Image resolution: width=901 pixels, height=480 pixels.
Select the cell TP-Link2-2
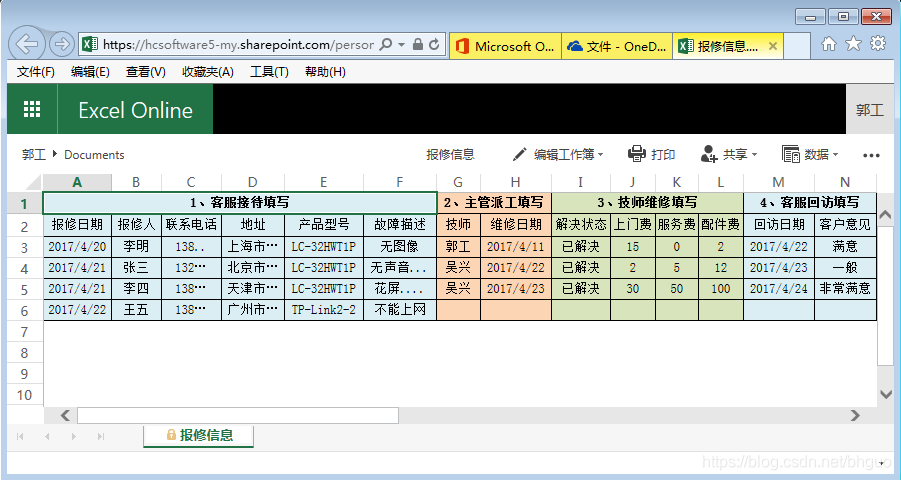pos(324,310)
